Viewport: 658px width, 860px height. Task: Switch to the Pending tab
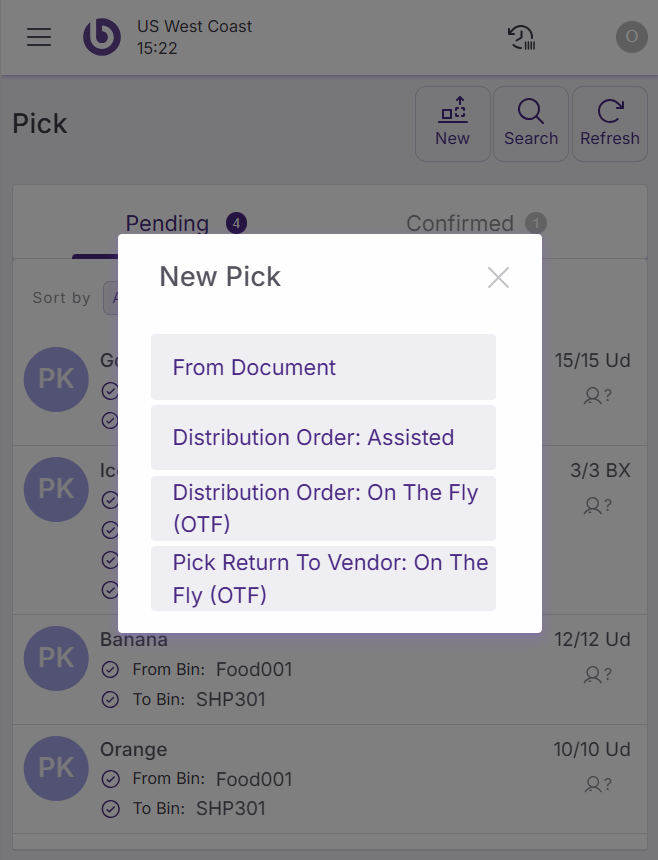[x=167, y=223]
